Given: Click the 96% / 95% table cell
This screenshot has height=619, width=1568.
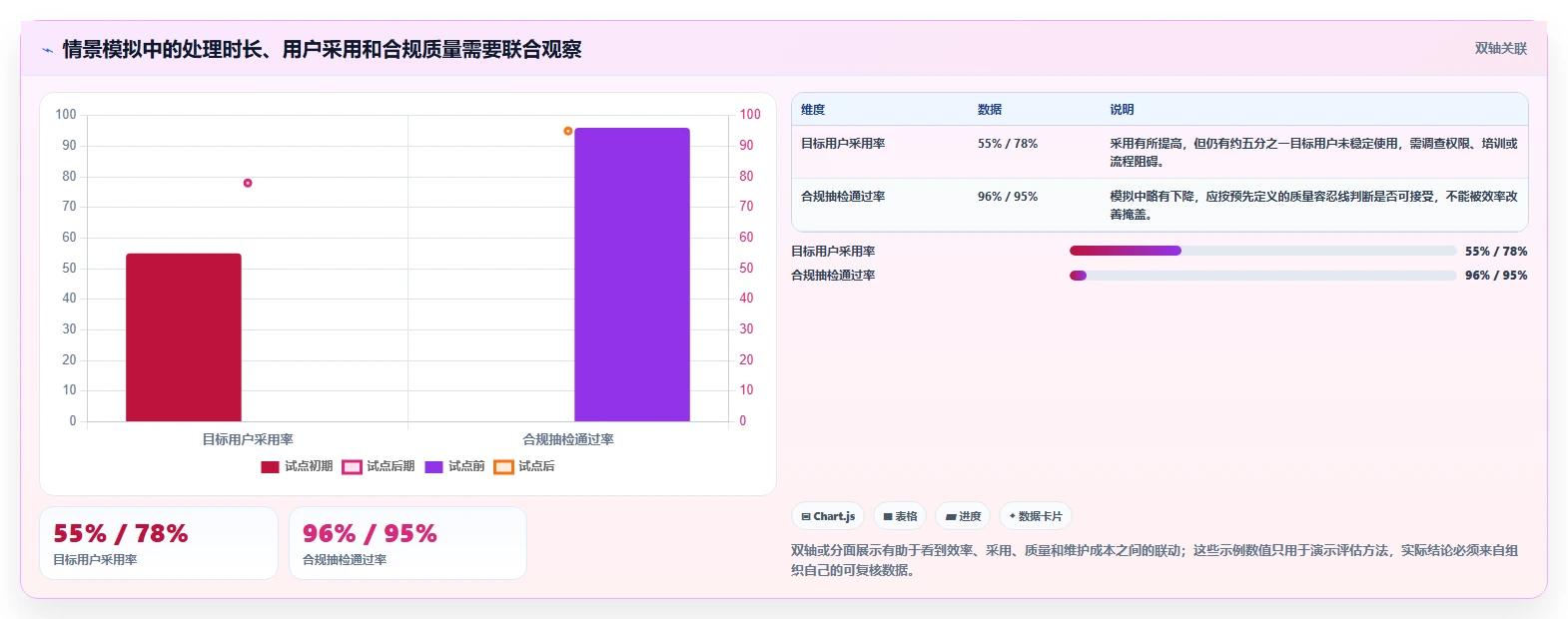Looking at the screenshot, I should point(1008,197).
